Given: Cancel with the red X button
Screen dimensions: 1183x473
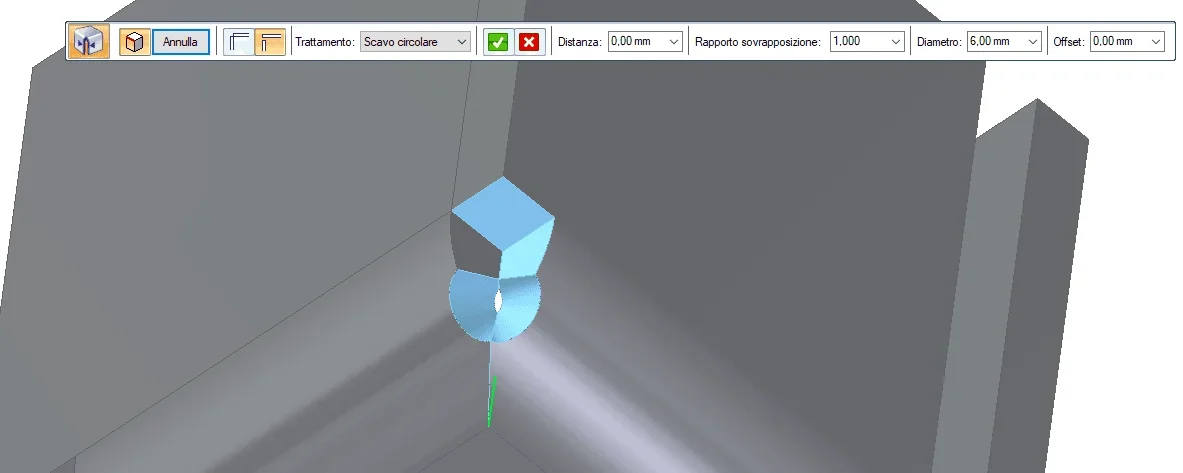Looking at the screenshot, I should point(530,42).
